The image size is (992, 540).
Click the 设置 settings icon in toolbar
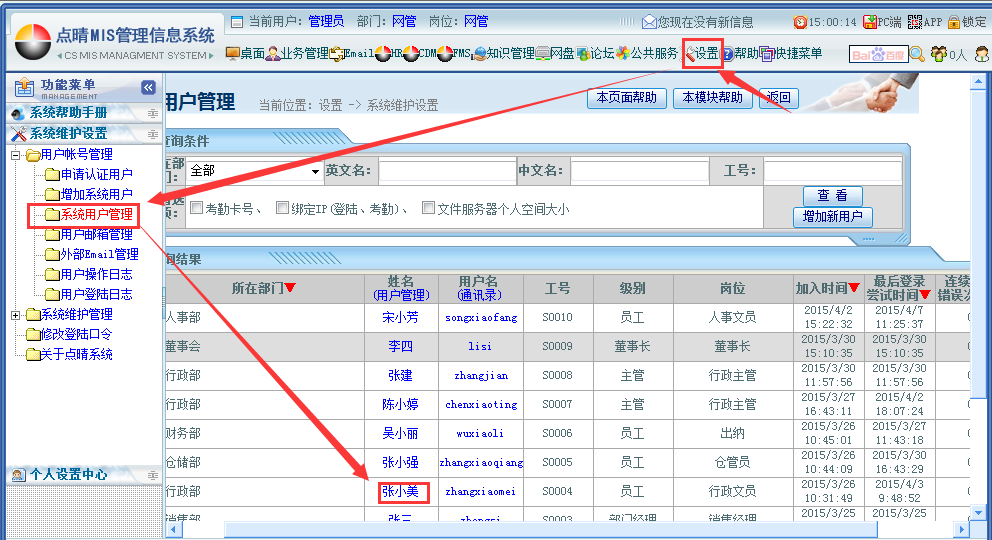click(x=691, y=54)
